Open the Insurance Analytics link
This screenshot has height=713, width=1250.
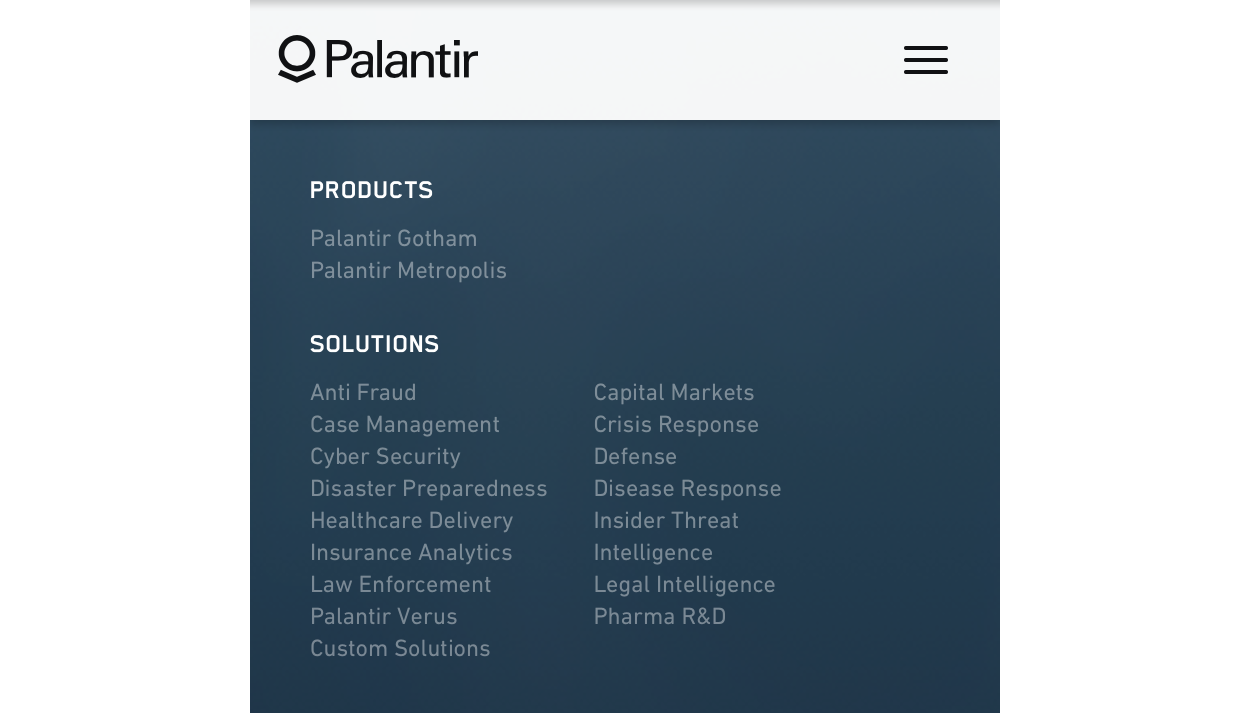click(411, 553)
